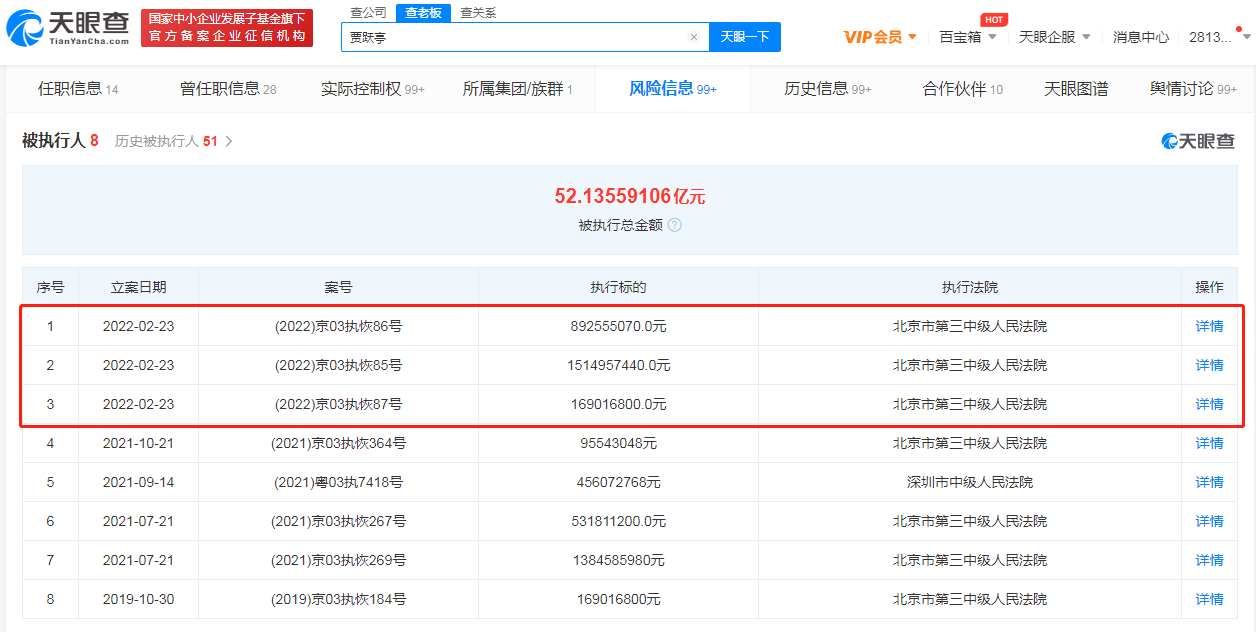Open 详情 for case 京03执恢86号

click(x=1209, y=326)
